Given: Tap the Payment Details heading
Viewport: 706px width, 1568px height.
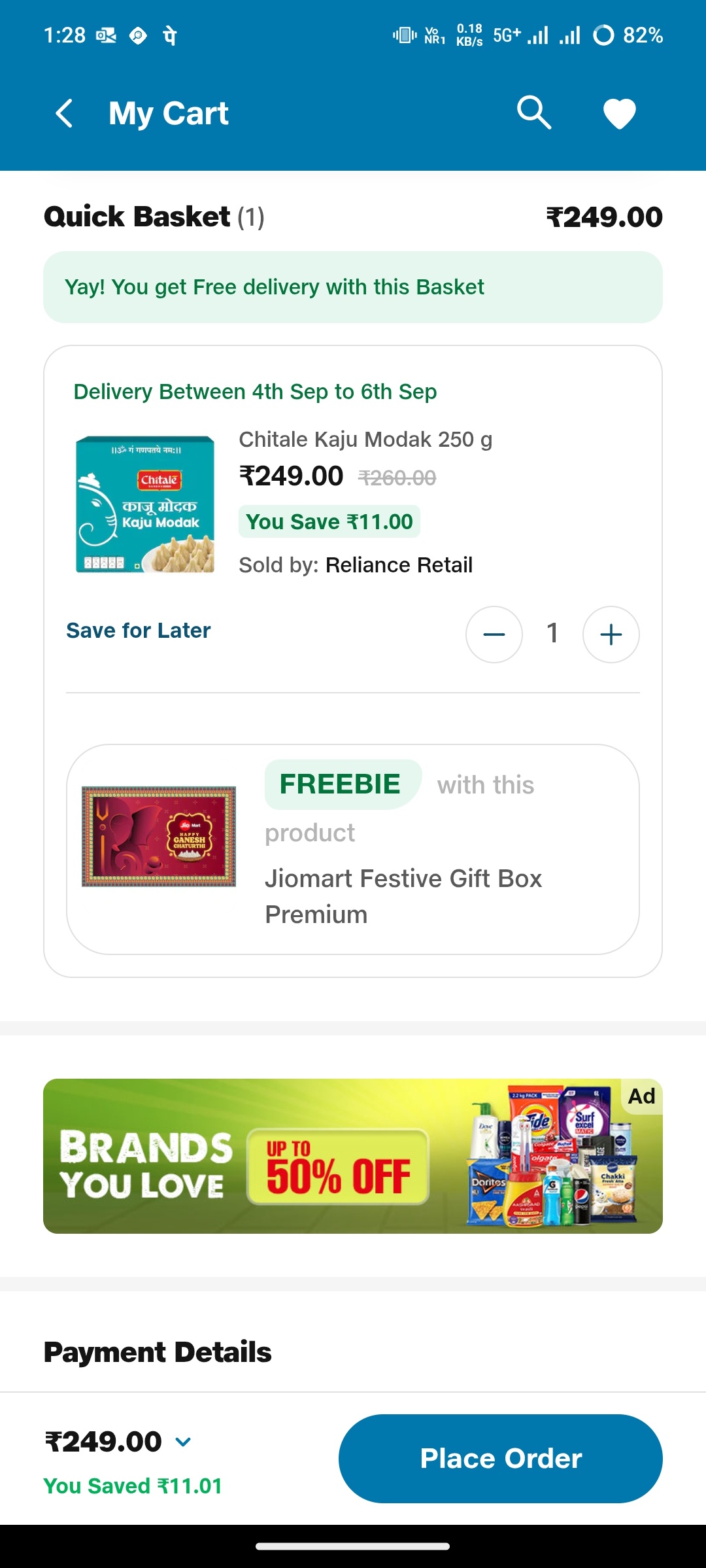Looking at the screenshot, I should click(158, 1352).
